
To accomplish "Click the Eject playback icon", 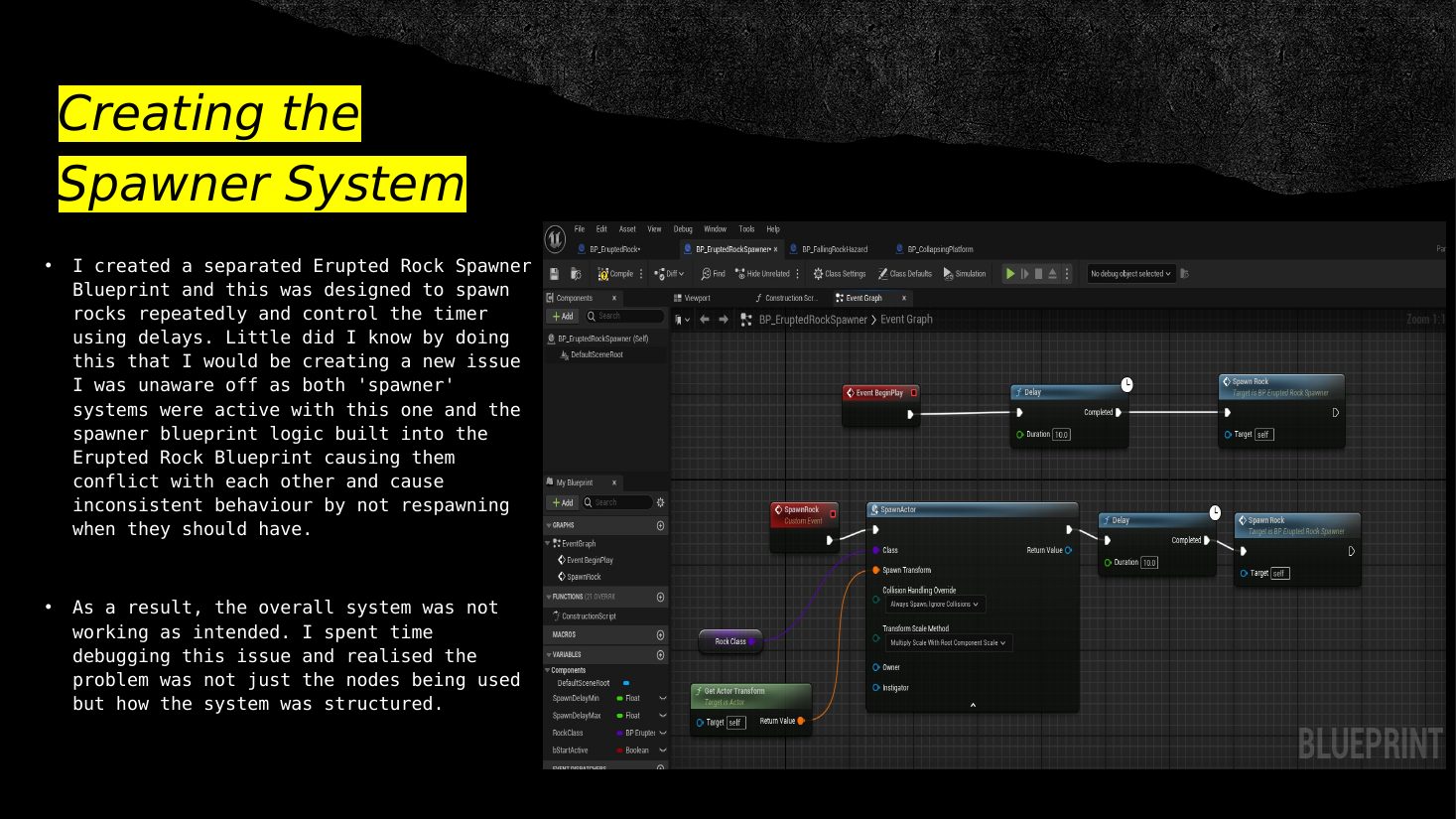I will coord(1053,274).
